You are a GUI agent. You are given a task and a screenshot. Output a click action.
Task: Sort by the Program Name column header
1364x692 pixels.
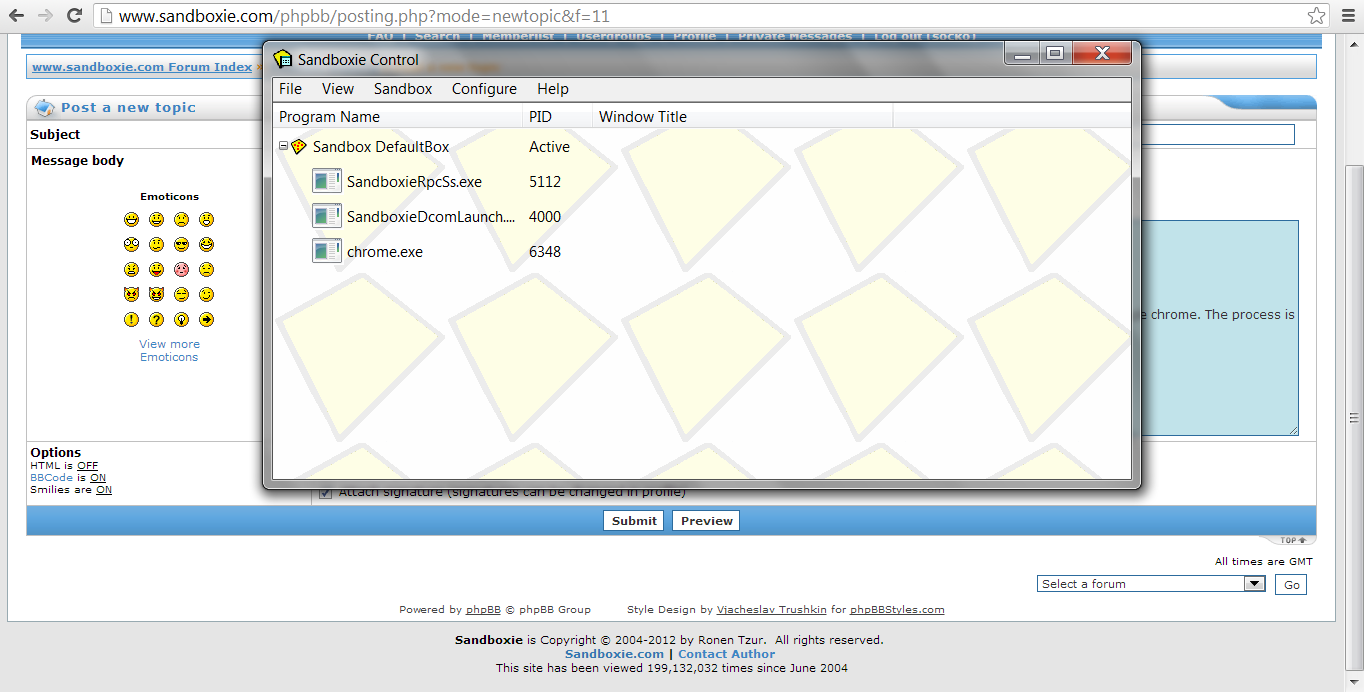click(x=398, y=117)
